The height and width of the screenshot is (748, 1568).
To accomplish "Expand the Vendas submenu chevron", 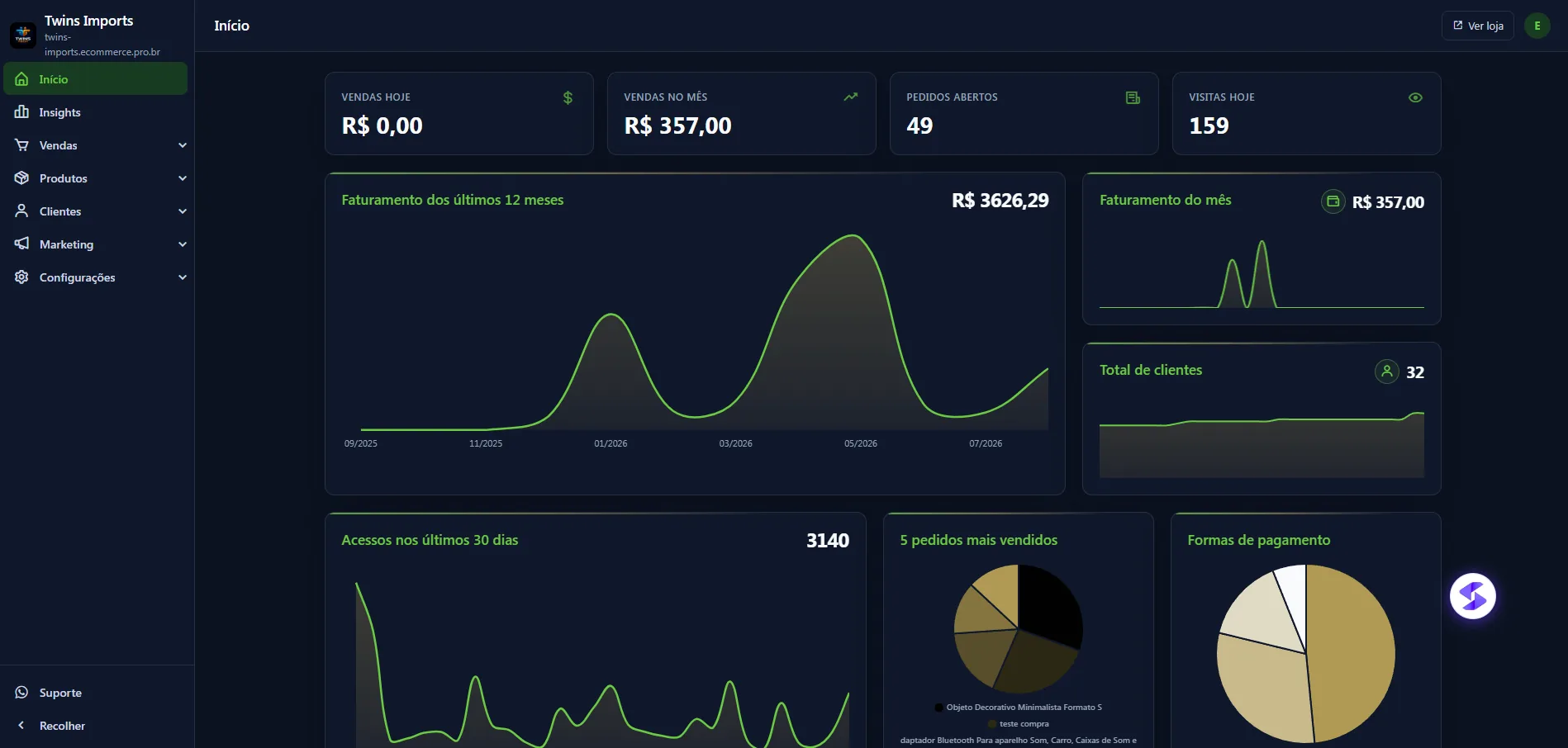I will point(183,145).
